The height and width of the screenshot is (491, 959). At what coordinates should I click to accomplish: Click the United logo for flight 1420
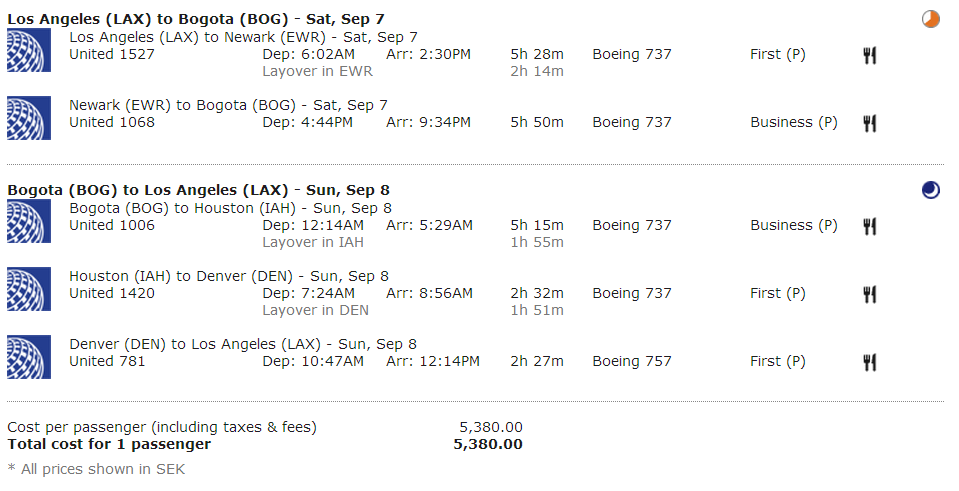[x=28, y=289]
